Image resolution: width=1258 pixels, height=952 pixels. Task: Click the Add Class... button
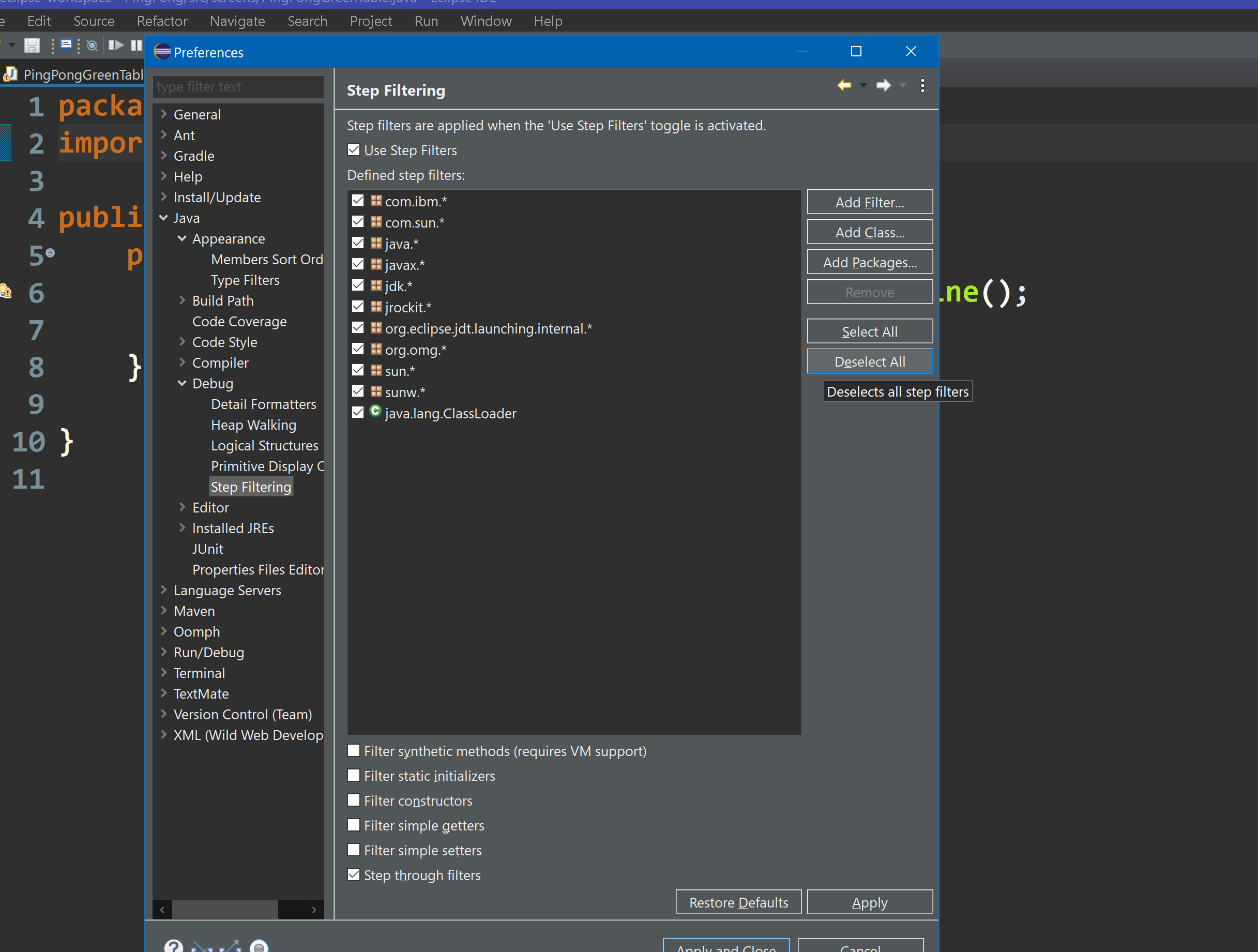tap(870, 232)
